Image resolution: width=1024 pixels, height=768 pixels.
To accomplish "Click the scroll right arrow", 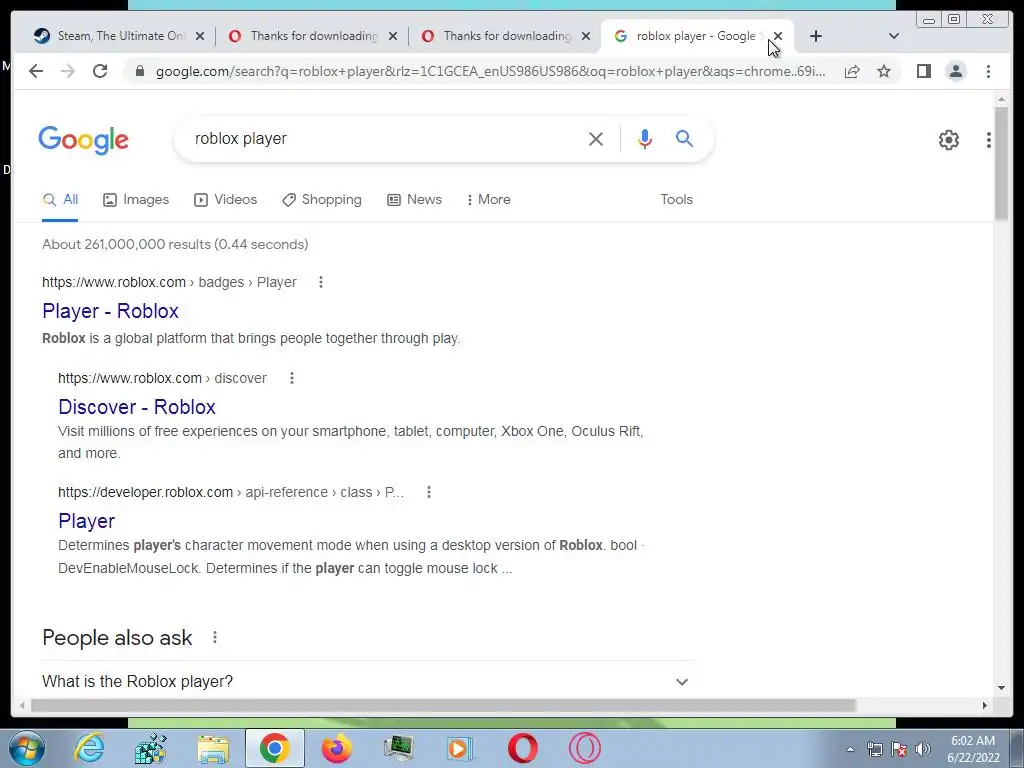I will [985, 705].
